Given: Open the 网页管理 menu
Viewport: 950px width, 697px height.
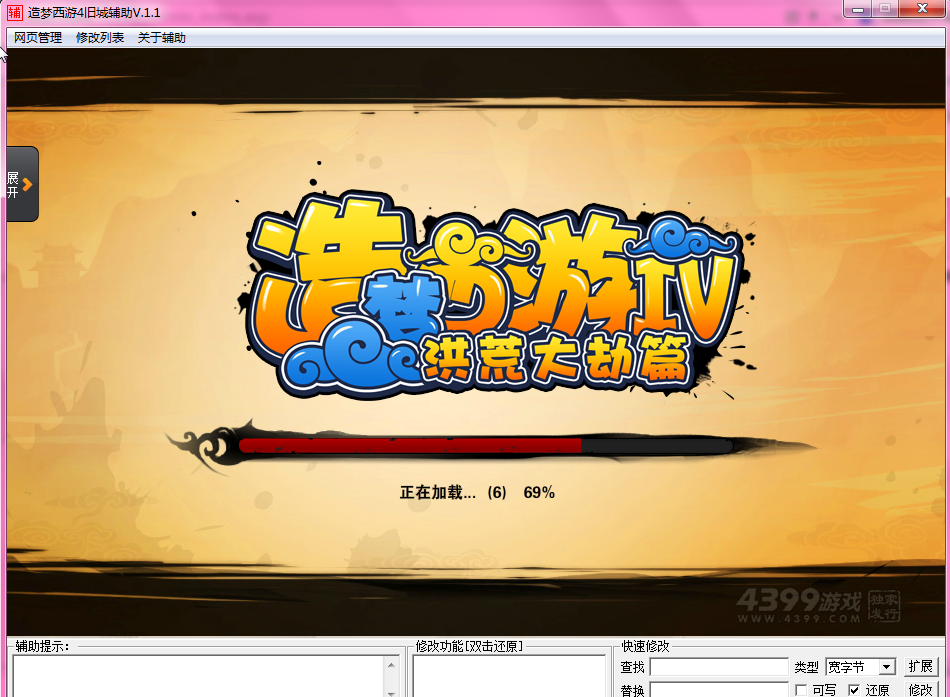Looking at the screenshot, I should [38, 38].
